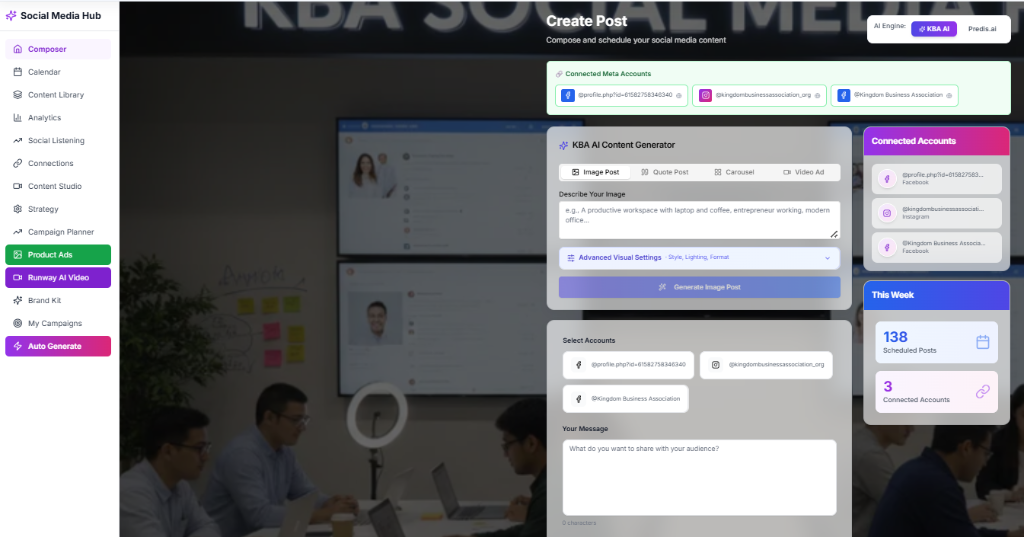1024x537 pixels.
Task: Click the calendar icon on Scheduled Posts card
Action: click(x=983, y=342)
